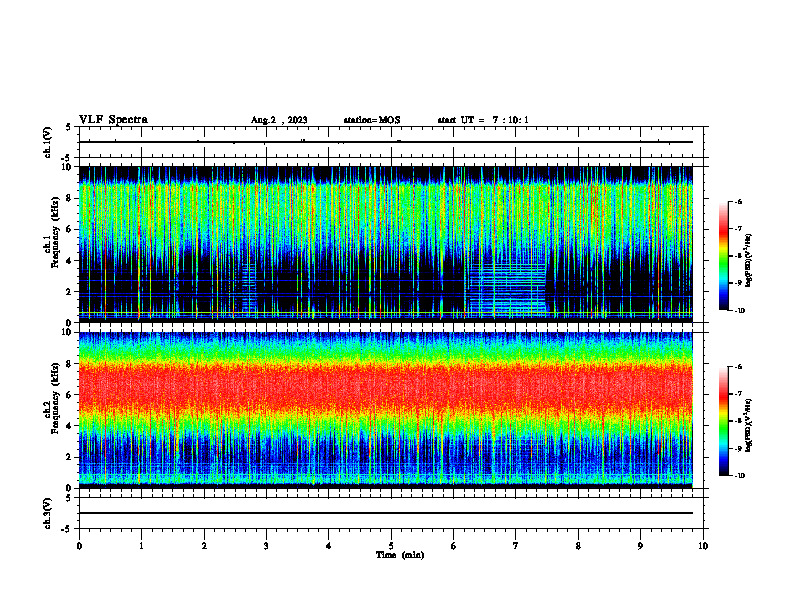Click the ch.2 colorbar units label
The width and height of the screenshot is (792, 612).
coord(749,425)
